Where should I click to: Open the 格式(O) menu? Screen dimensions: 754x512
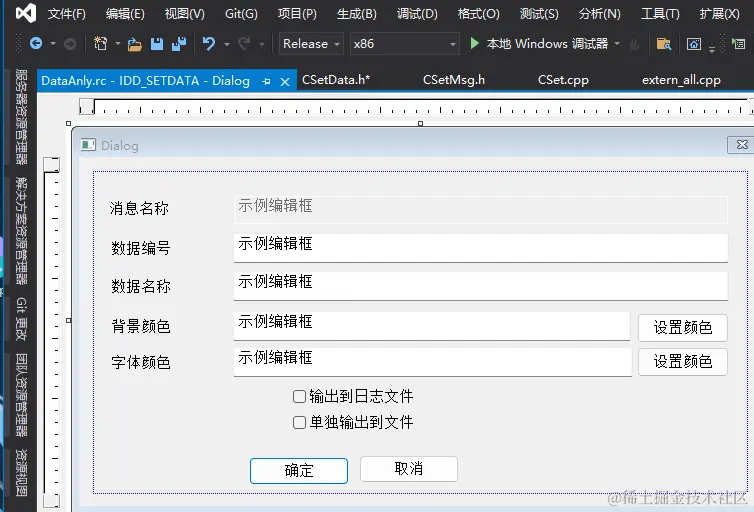[x=478, y=13]
